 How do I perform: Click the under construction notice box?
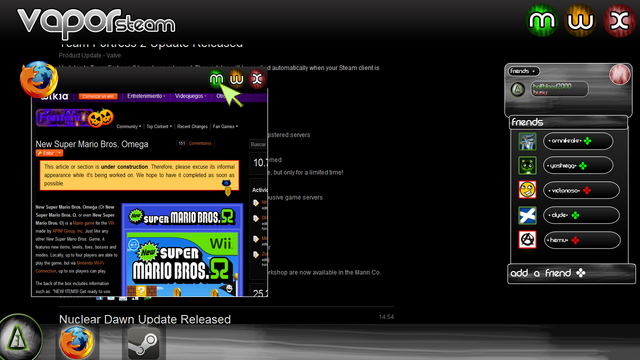click(x=139, y=176)
